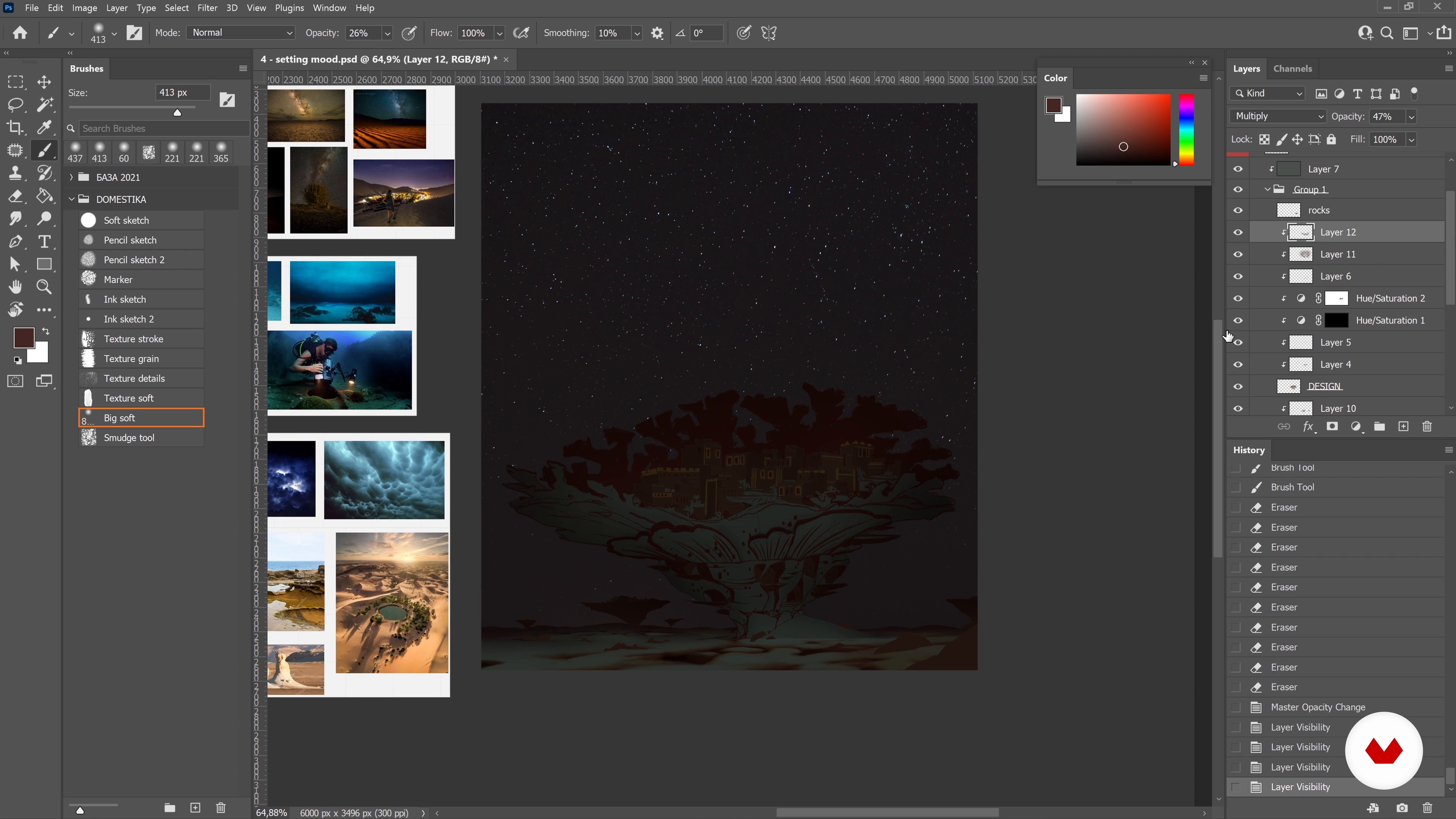1456x819 pixels.
Task: Select the Eraser tool in toolbox
Action: point(15,196)
